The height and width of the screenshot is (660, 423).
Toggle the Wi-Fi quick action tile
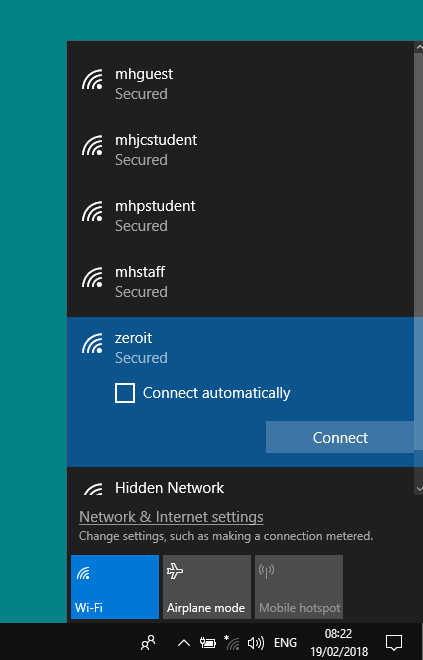tap(115, 587)
